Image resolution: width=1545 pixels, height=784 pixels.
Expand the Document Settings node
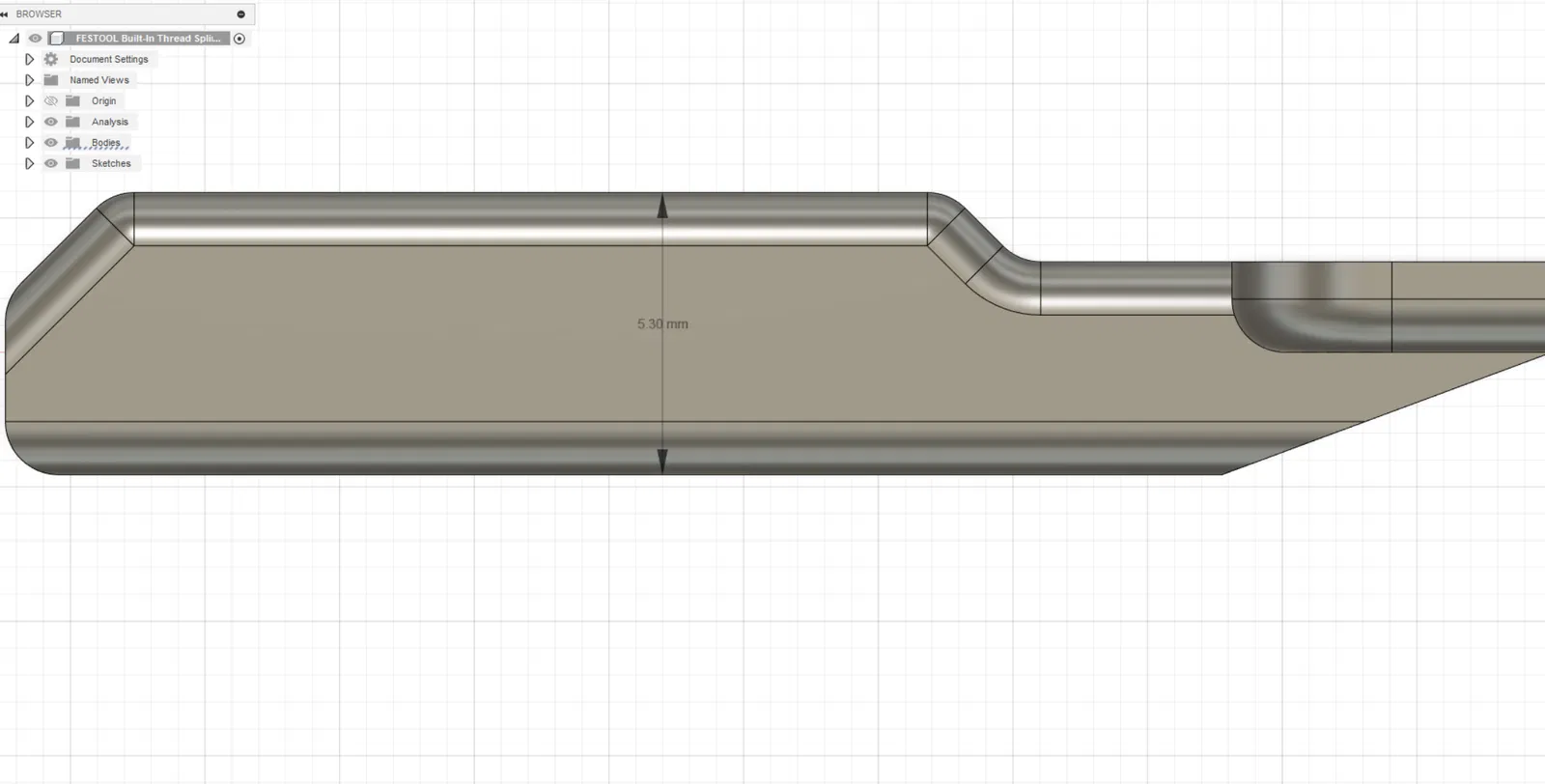click(x=29, y=59)
